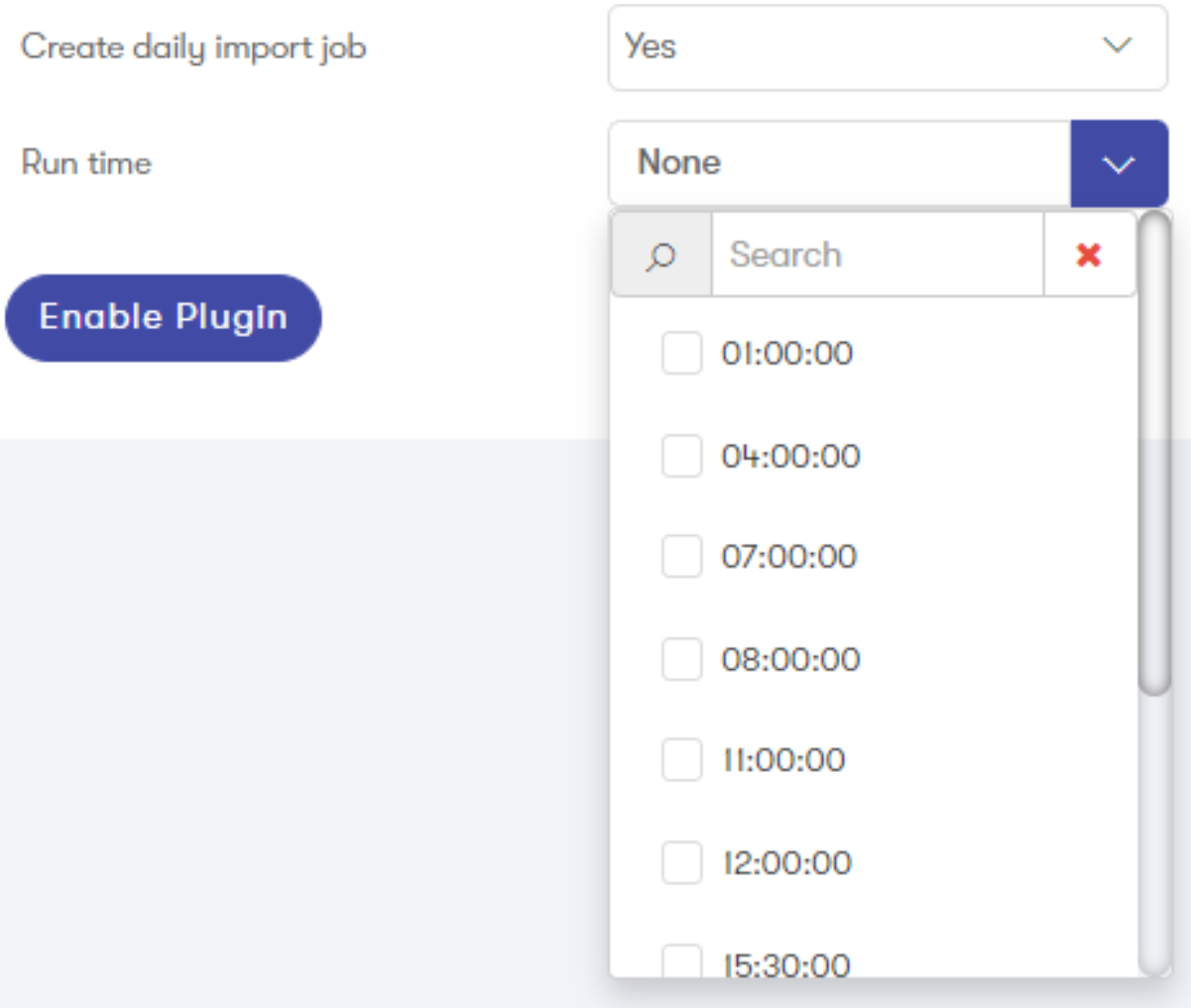
Task: Select the 12:00:00 list entry
Action: pyautogui.click(x=787, y=863)
